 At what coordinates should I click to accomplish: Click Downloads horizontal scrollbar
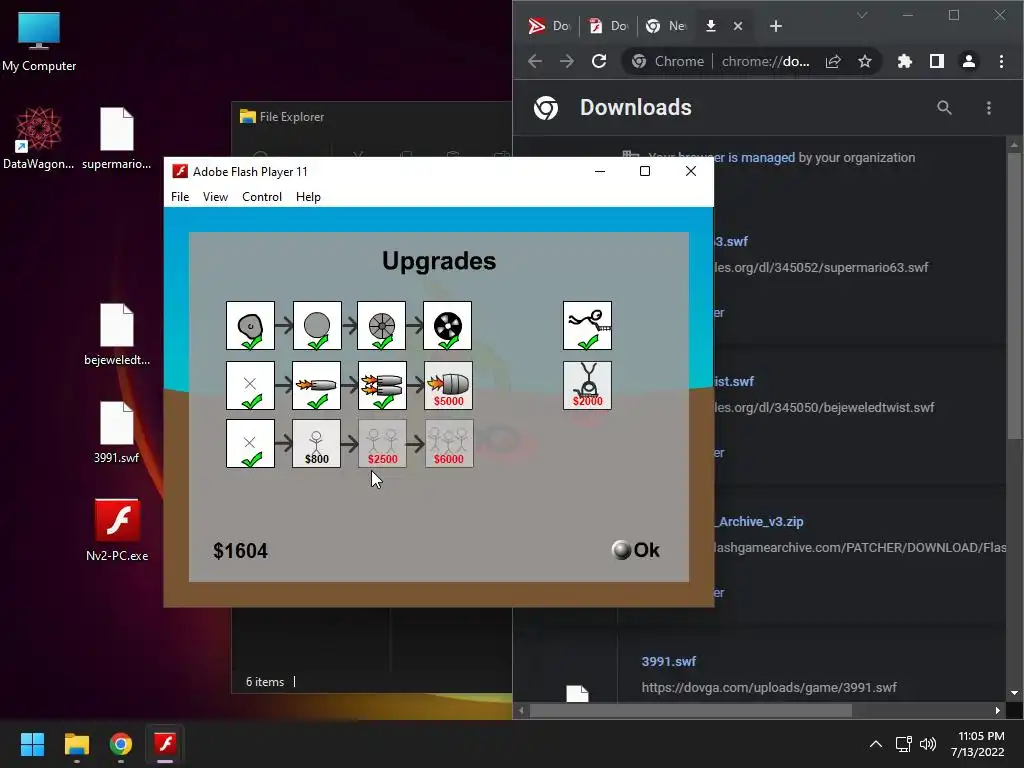(x=690, y=711)
